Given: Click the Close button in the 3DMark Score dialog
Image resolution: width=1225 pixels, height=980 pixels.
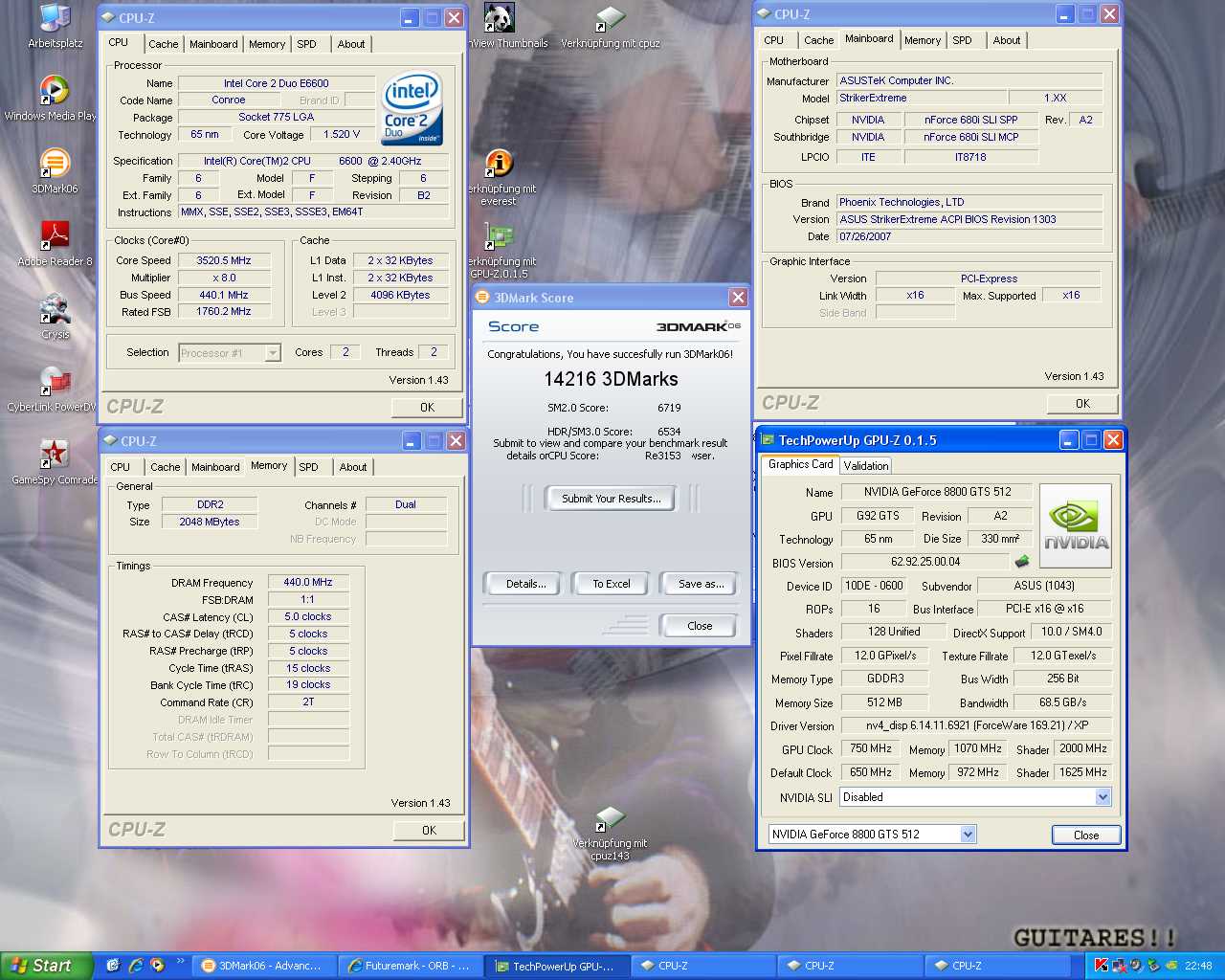Looking at the screenshot, I should pyautogui.click(x=699, y=626).
